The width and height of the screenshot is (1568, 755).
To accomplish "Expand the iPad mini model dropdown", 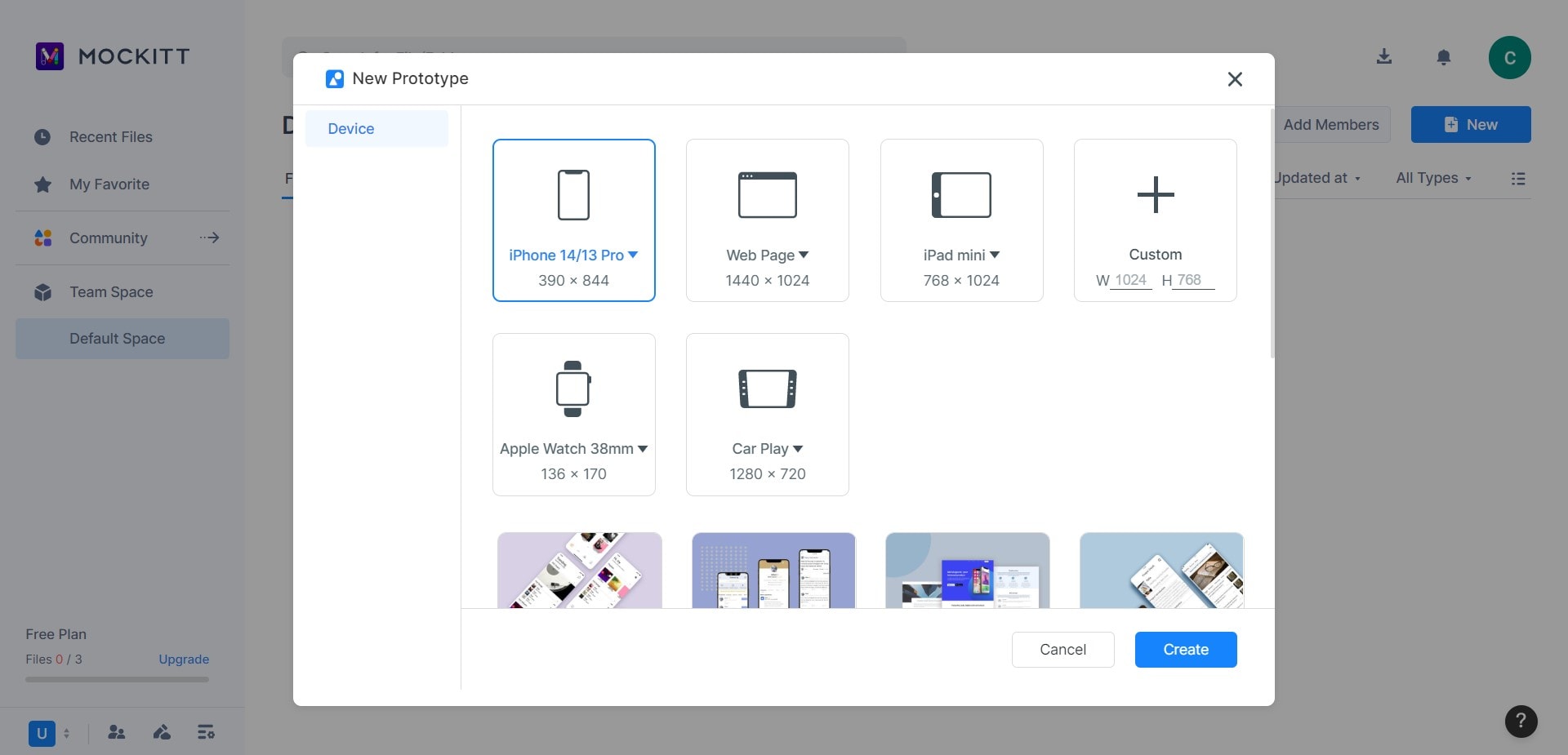I will click(x=995, y=255).
